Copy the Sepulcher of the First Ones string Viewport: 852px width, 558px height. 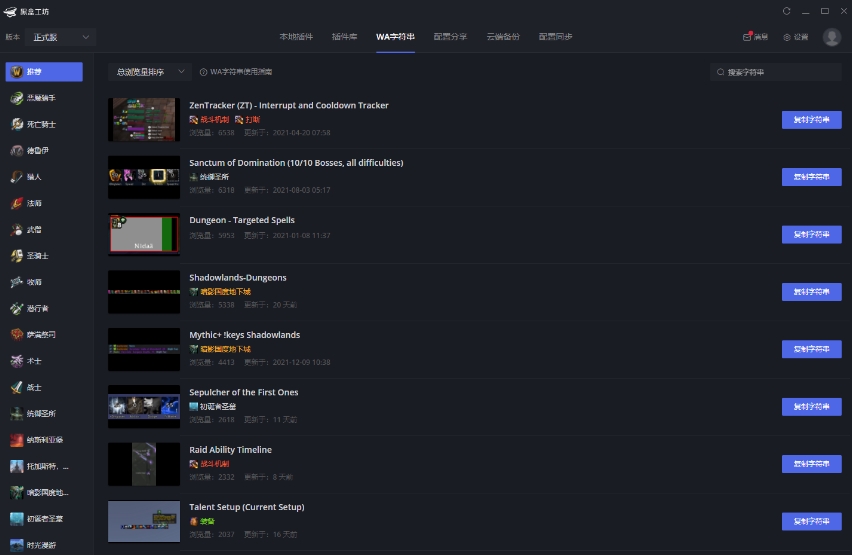coord(811,406)
